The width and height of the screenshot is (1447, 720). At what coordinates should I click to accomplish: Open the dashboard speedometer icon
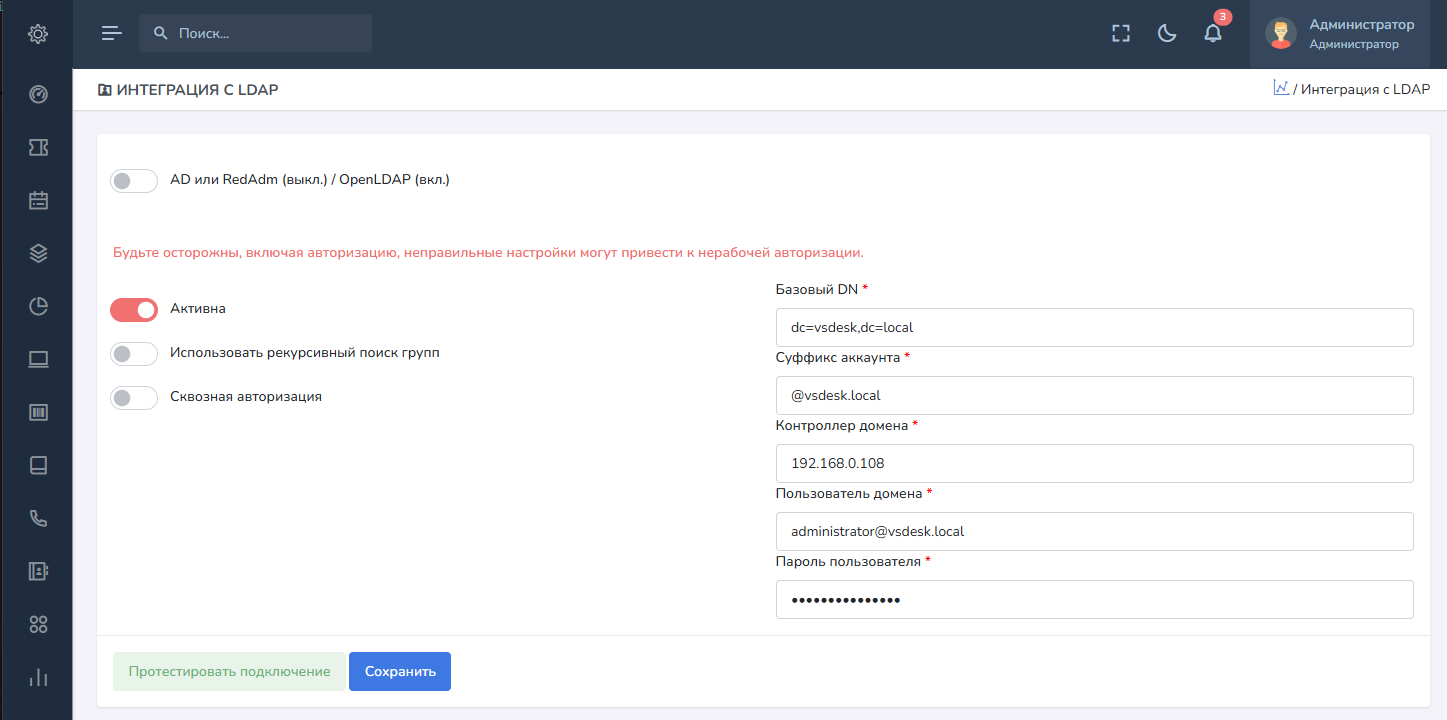pyautogui.click(x=38, y=95)
